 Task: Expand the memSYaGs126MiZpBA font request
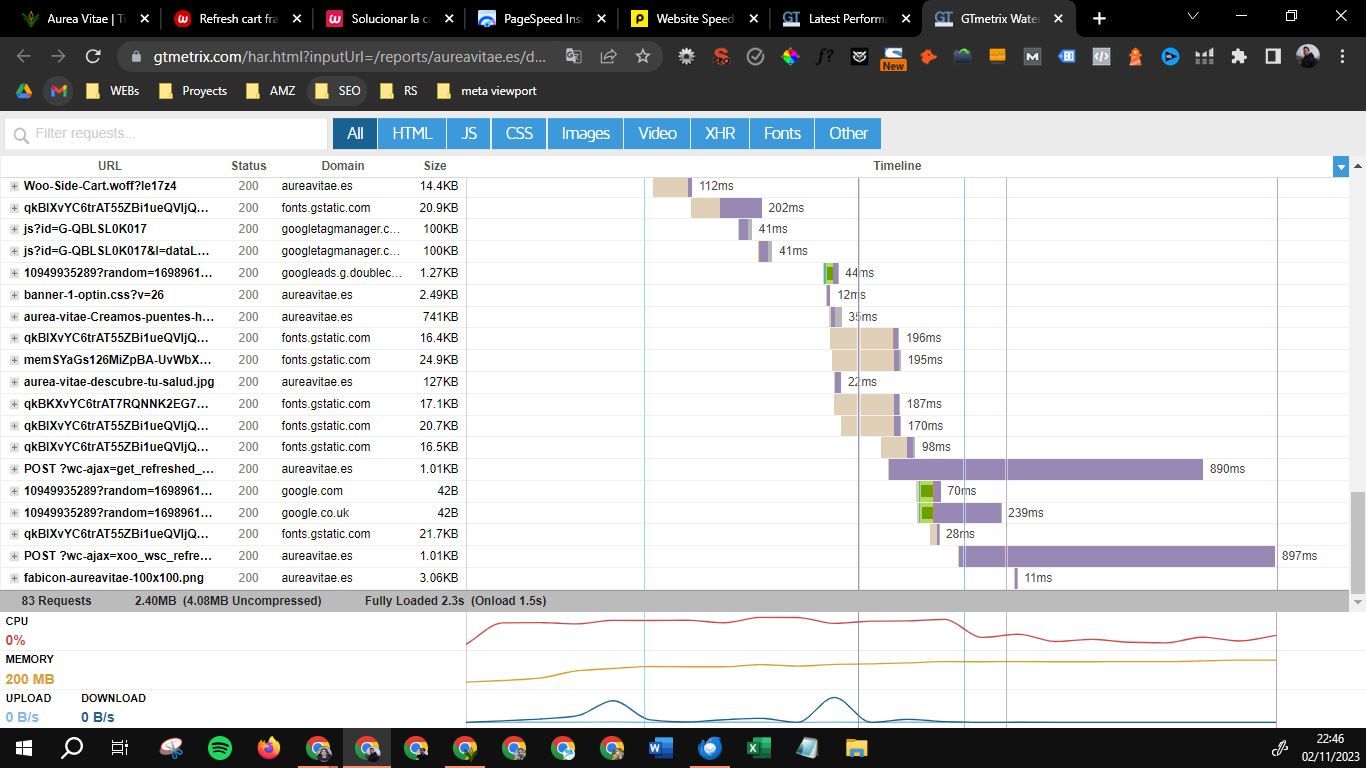pos(14,360)
